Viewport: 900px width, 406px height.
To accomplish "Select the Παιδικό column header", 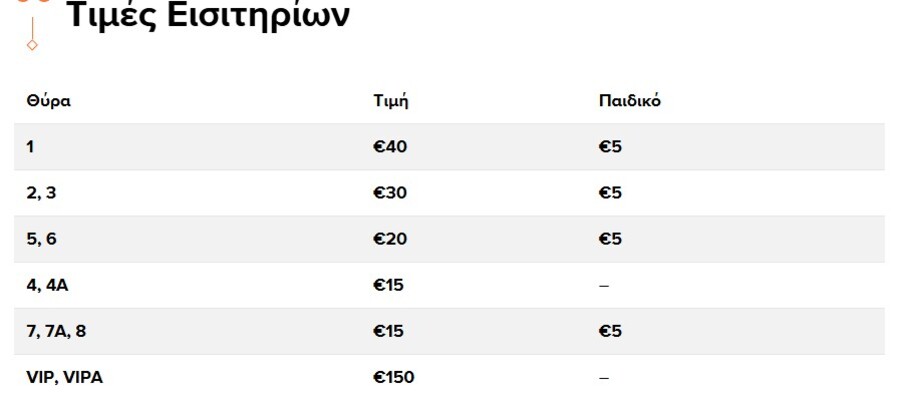I will pyautogui.click(x=629, y=101).
